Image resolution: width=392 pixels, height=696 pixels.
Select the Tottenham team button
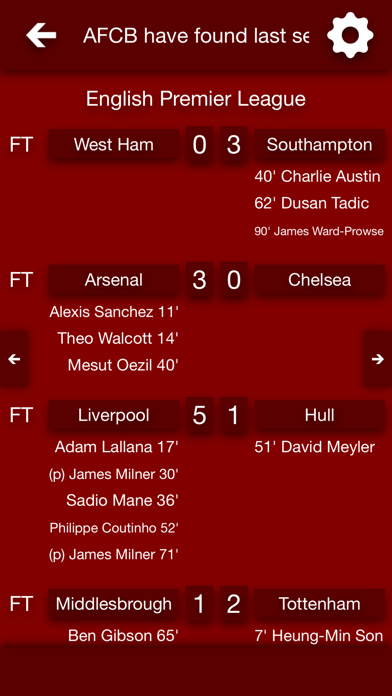tap(320, 604)
